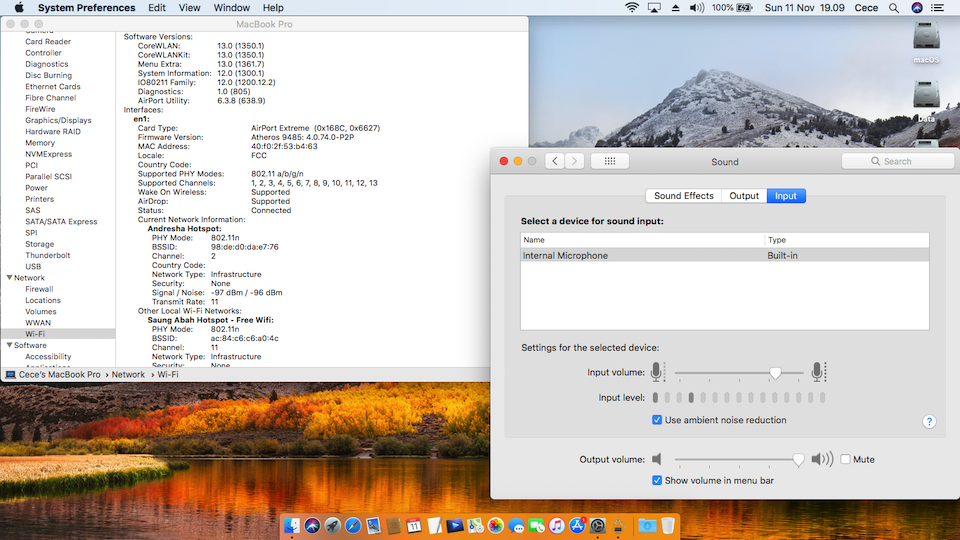Image resolution: width=960 pixels, height=540 pixels.
Task: Toggle Use ambient noise reduction checkbox
Action: tap(657, 420)
